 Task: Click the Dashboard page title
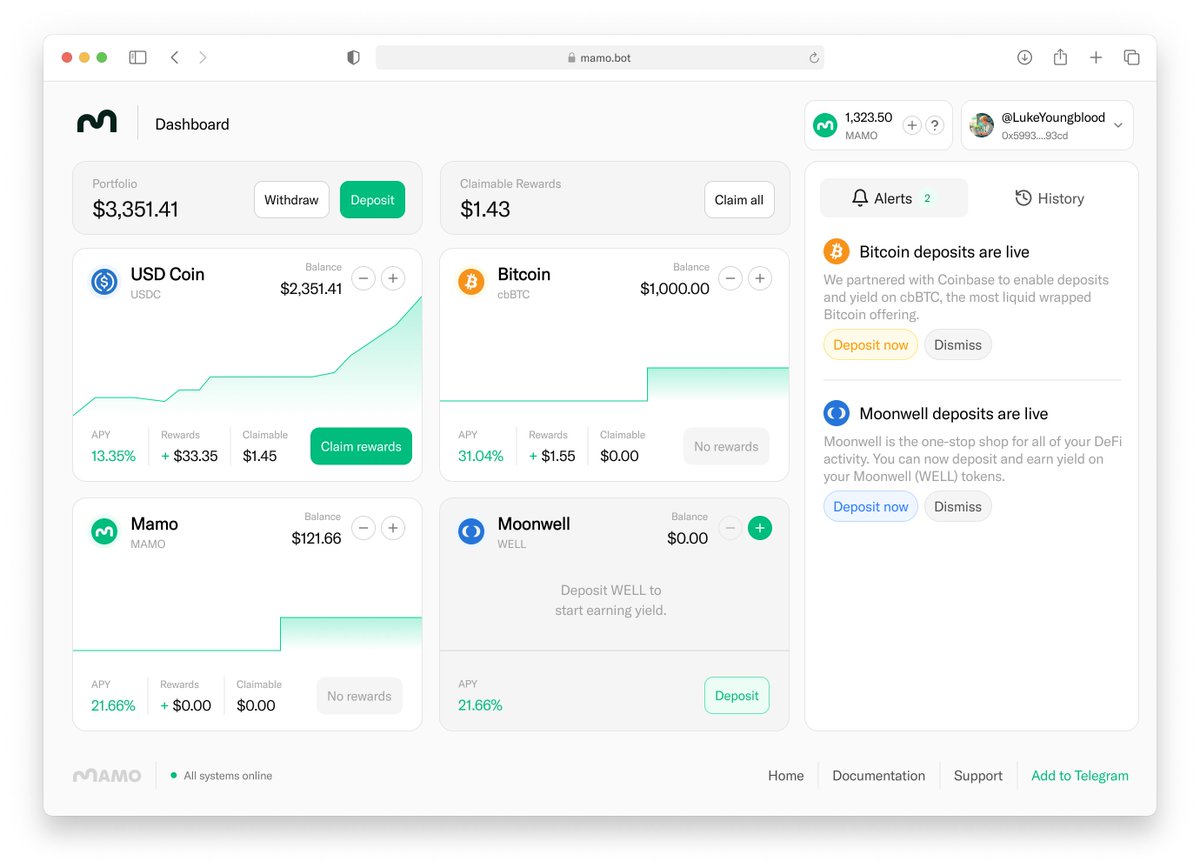[192, 124]
